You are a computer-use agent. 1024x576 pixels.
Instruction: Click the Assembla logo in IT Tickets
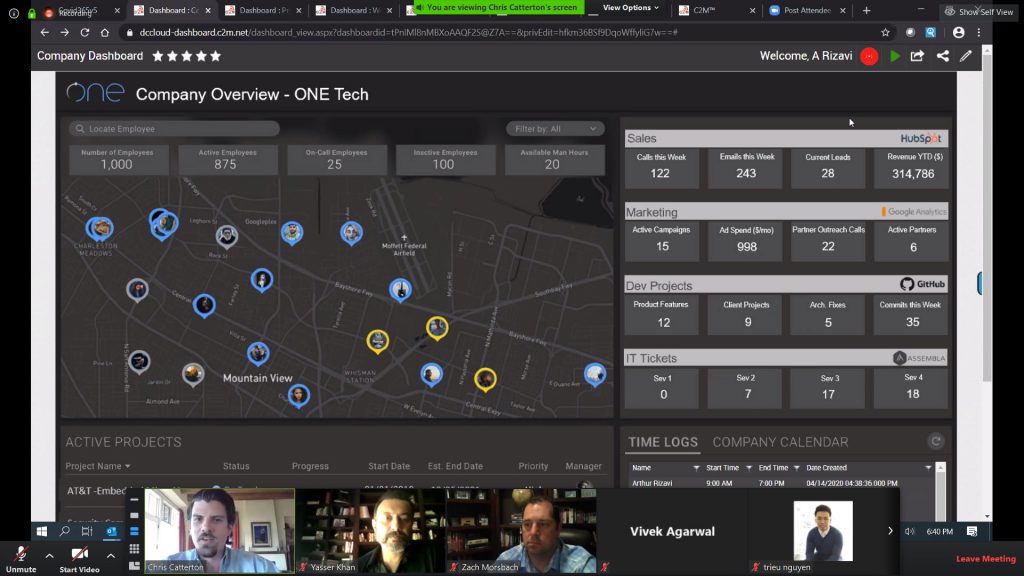click(x=919, y=358)
